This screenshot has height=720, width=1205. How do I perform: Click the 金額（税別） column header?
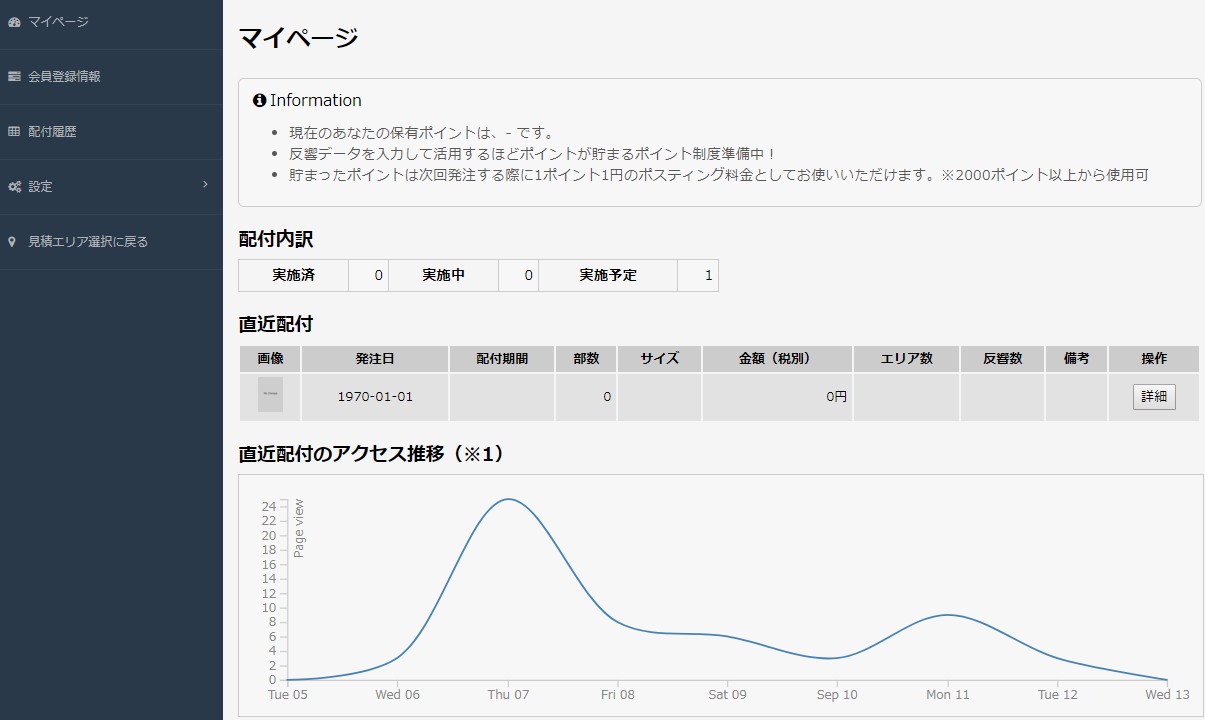[x=776, y=359]
